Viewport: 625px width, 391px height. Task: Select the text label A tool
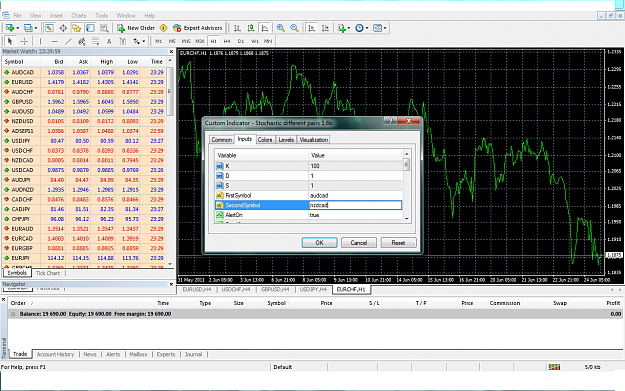point(109,41)
